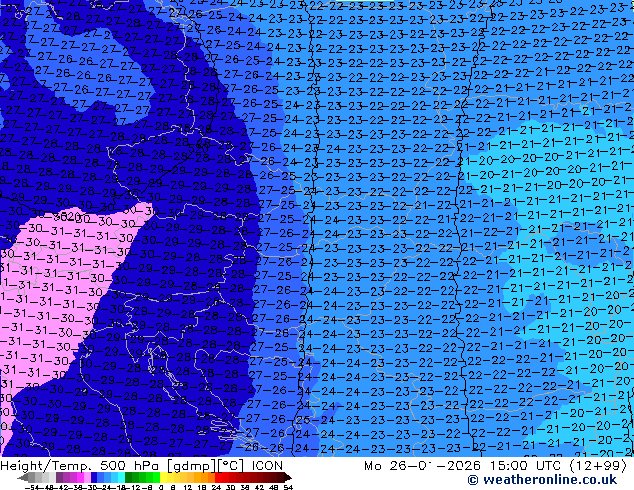Click the 'ICON' model name label
Image resolution: width=634 pixels, height=490 pixels.
coord(267,466)
